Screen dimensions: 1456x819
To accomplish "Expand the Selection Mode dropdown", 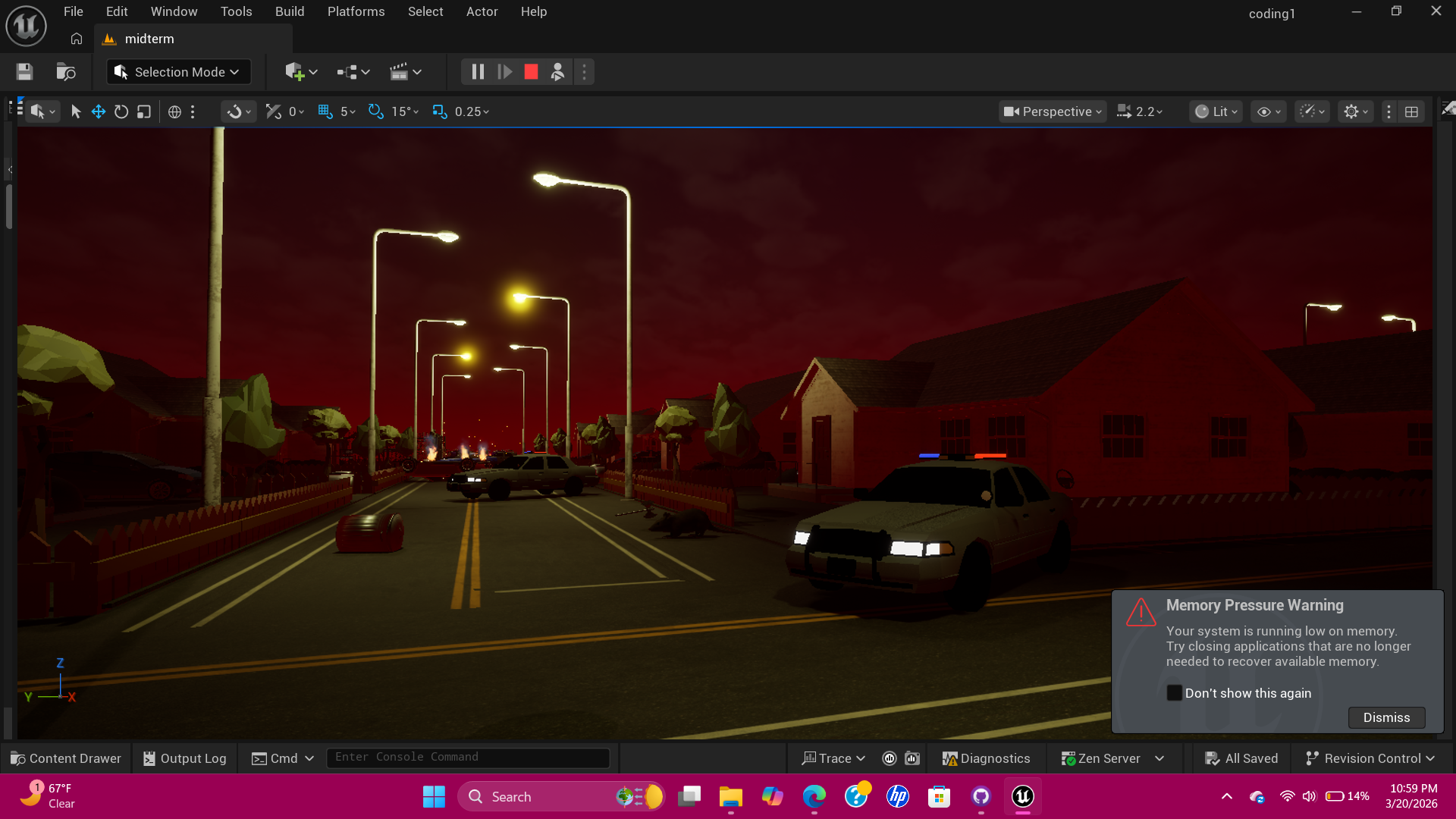I will pyautogui.click(x=179, y=72).
